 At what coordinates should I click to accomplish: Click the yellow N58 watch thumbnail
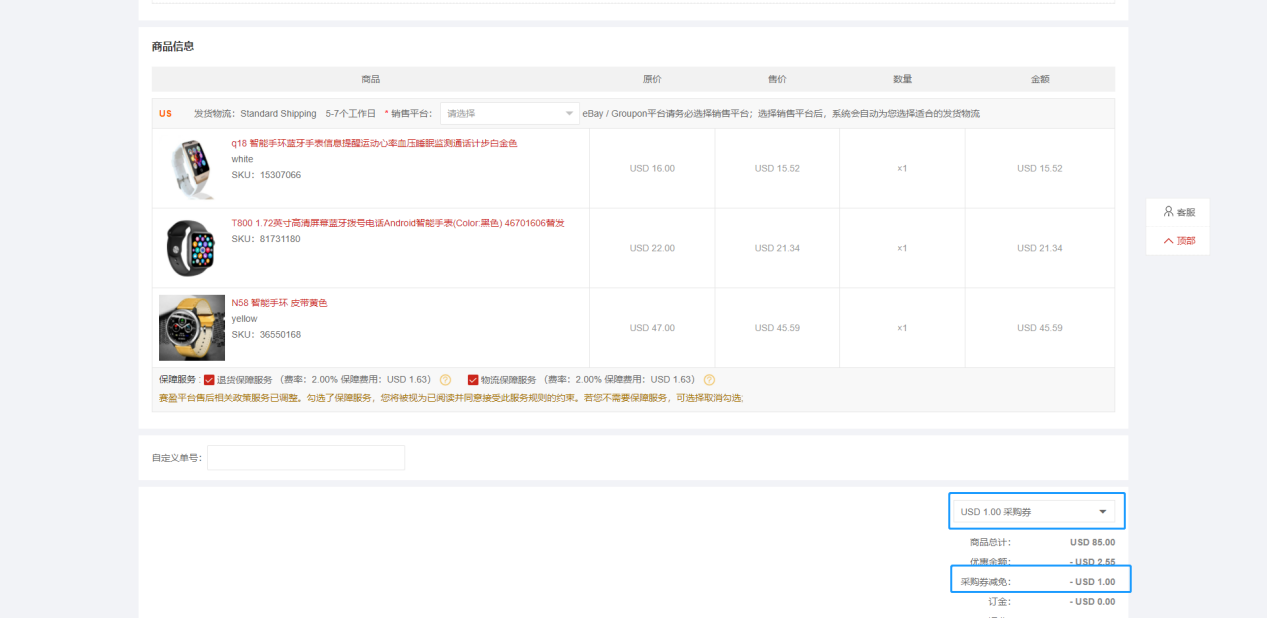[191, 327]
